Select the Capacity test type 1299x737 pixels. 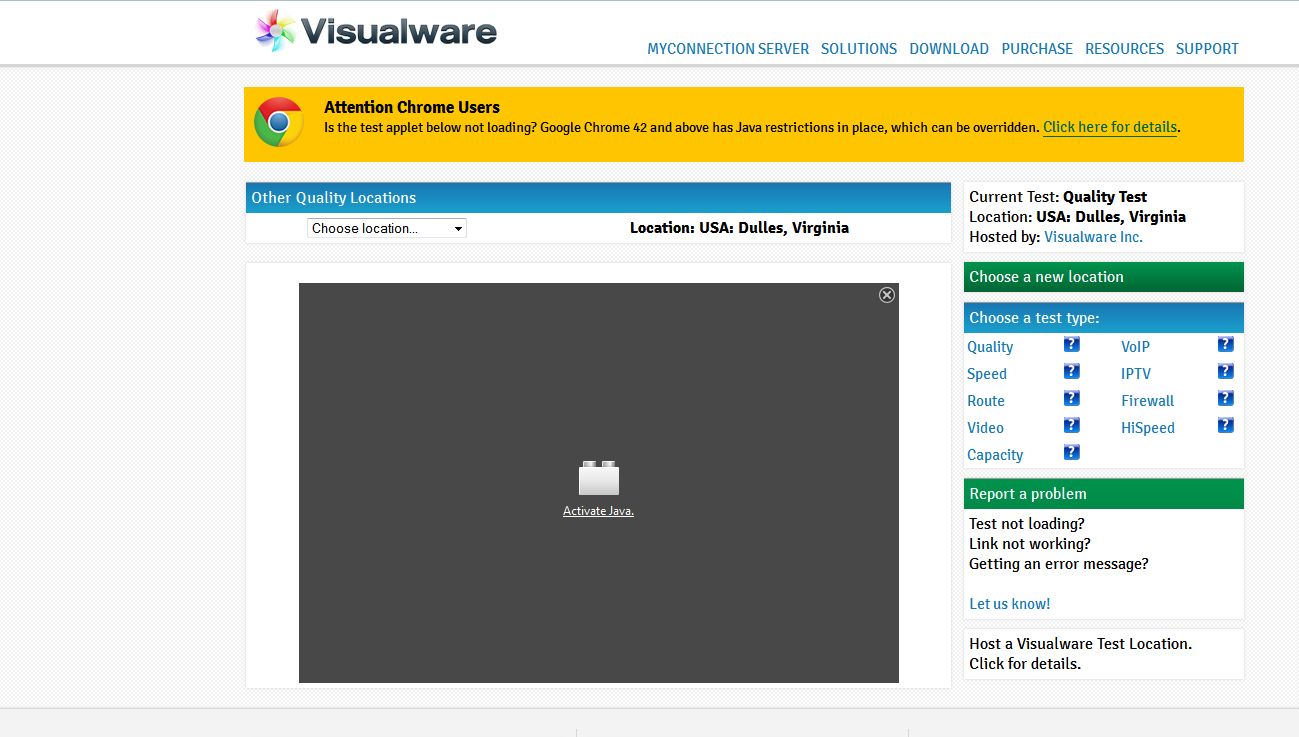(x=995, y=455)
